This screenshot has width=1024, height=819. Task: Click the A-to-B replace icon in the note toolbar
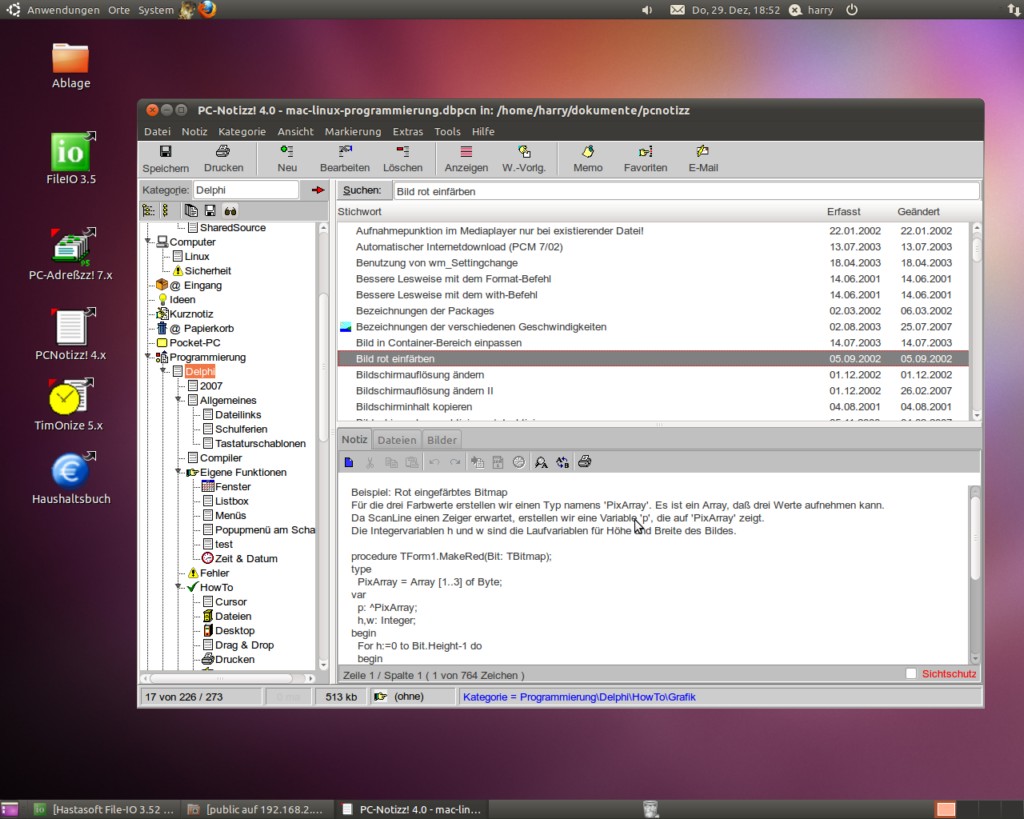[x=562, y=462]
